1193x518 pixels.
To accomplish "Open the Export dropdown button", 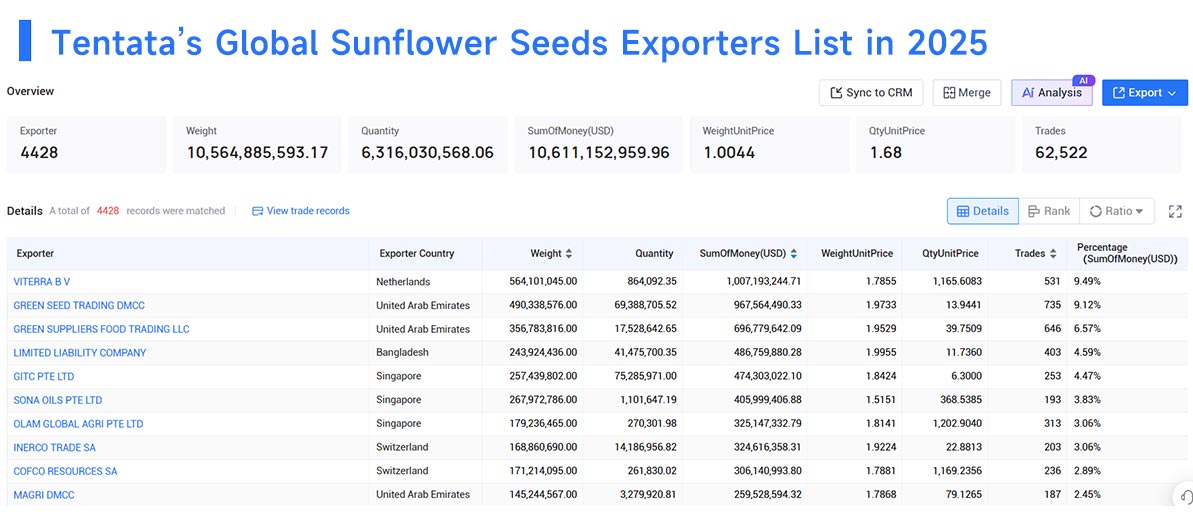I will click(x=1144, y=93).
